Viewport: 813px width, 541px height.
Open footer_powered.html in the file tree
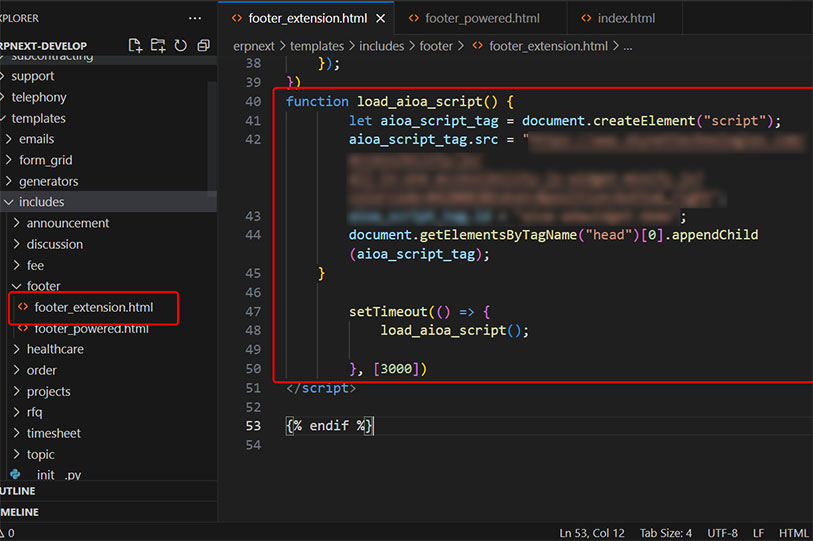[91, 329]
